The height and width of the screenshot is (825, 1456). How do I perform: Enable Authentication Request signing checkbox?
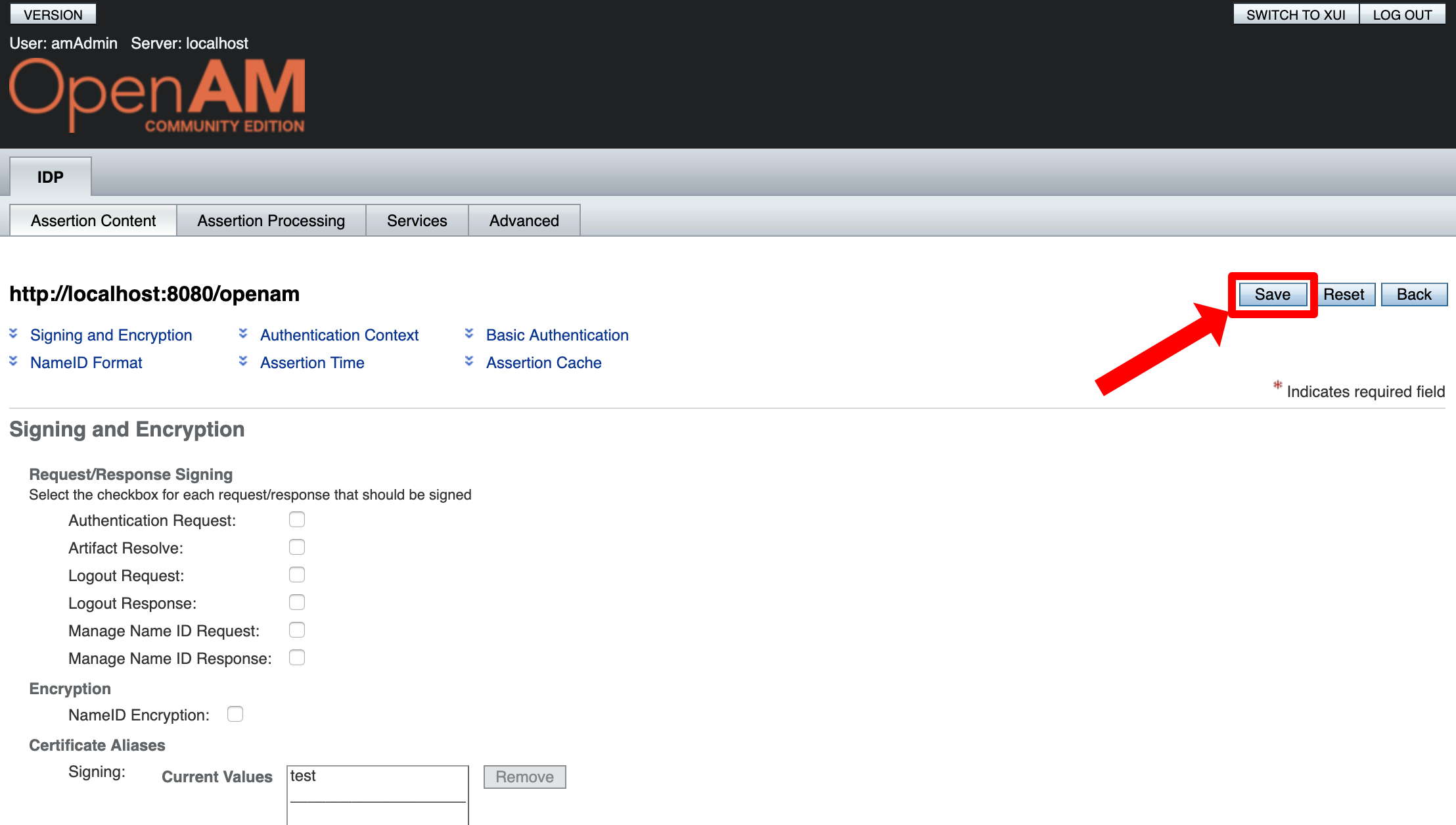(297, 519)
